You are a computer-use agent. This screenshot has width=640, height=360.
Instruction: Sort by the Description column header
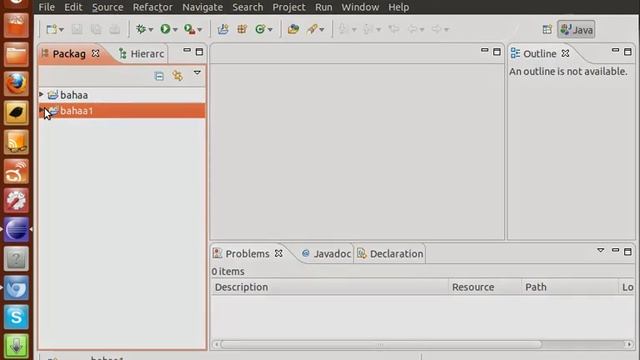click(x=330, y=287)
